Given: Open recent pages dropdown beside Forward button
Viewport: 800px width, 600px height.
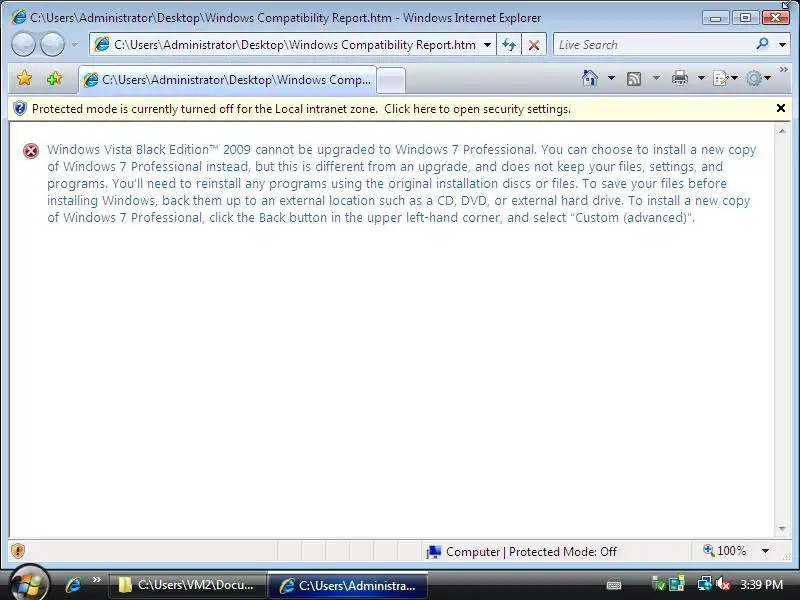Looking at the screenshot, I should click(x=75, y=45).
